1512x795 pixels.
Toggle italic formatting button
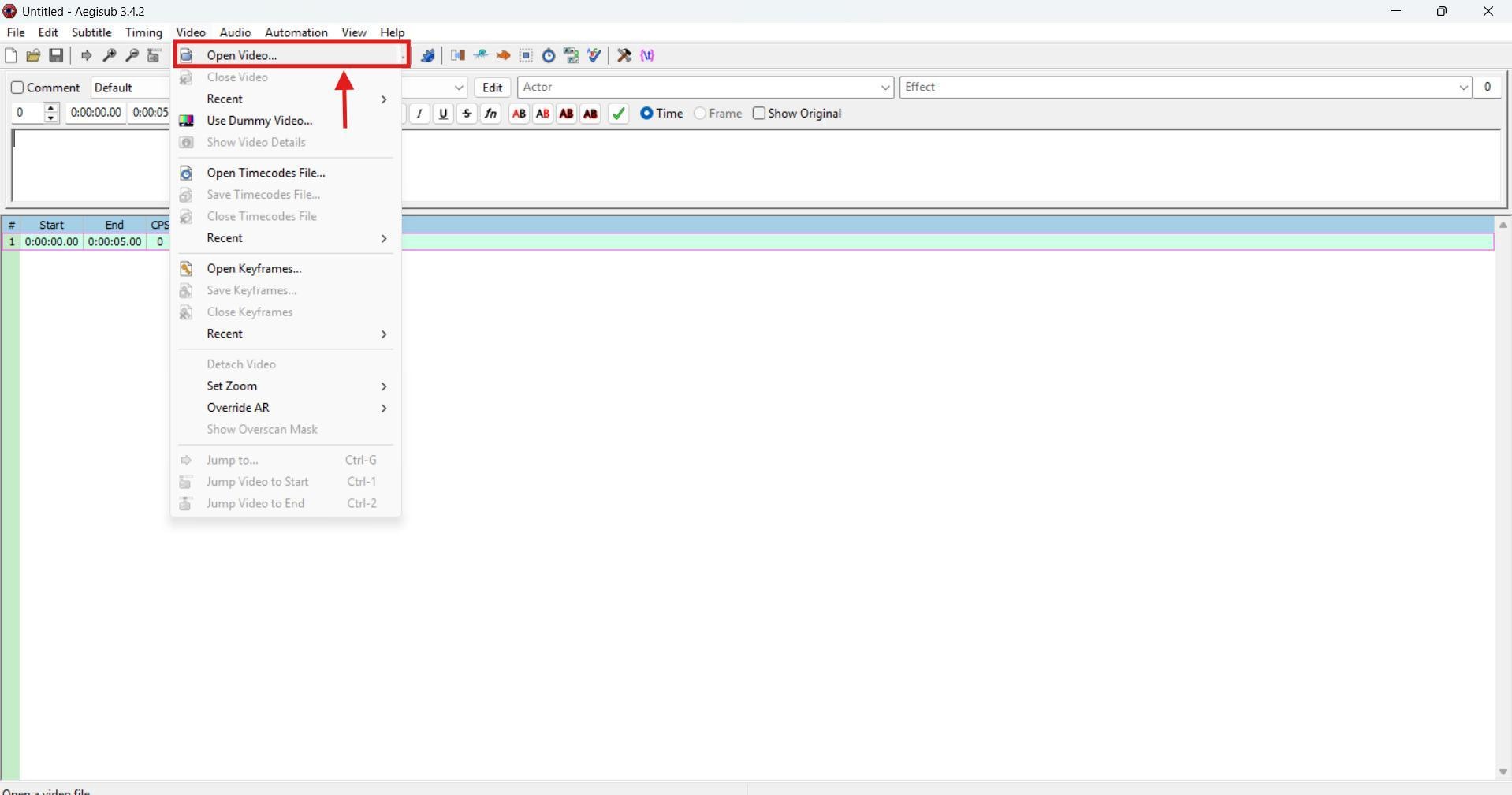420,114
